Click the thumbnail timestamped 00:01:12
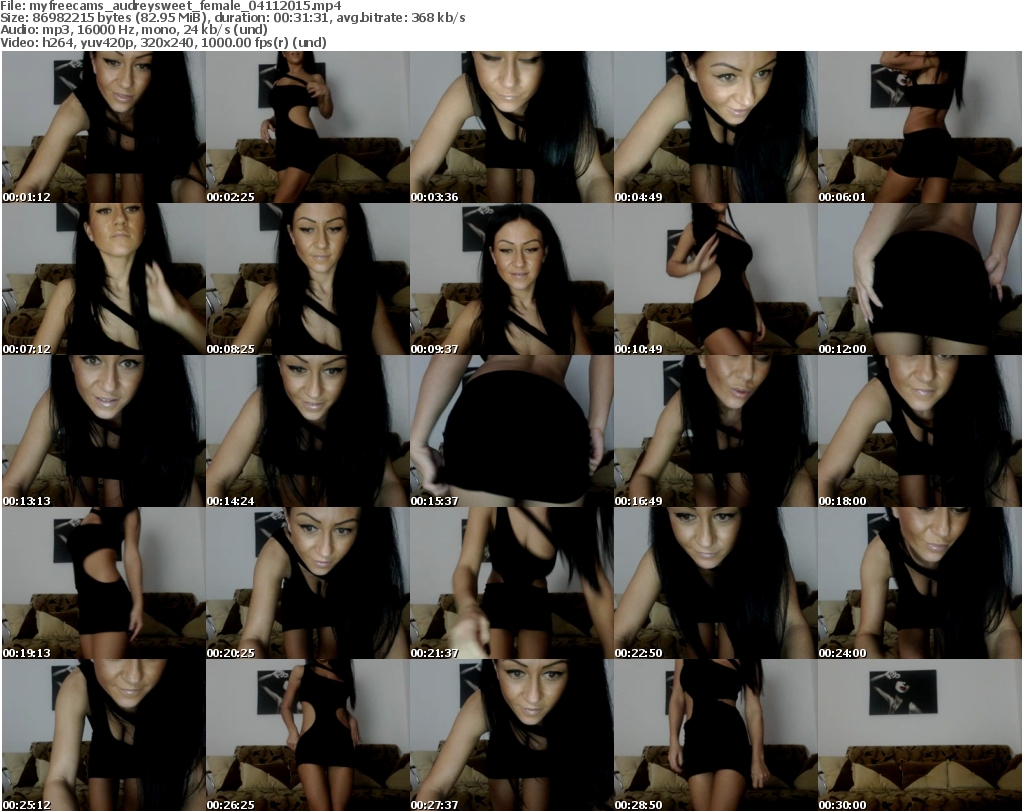 (103, 127)
